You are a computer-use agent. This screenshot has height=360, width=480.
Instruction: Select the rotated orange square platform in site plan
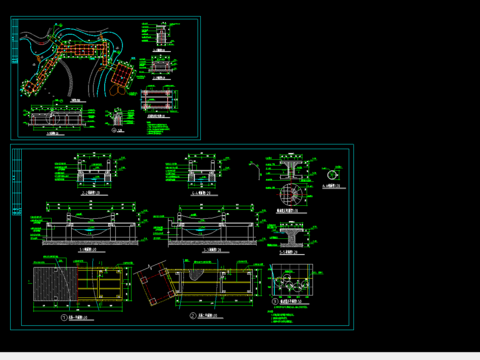(x=122, y=75)
